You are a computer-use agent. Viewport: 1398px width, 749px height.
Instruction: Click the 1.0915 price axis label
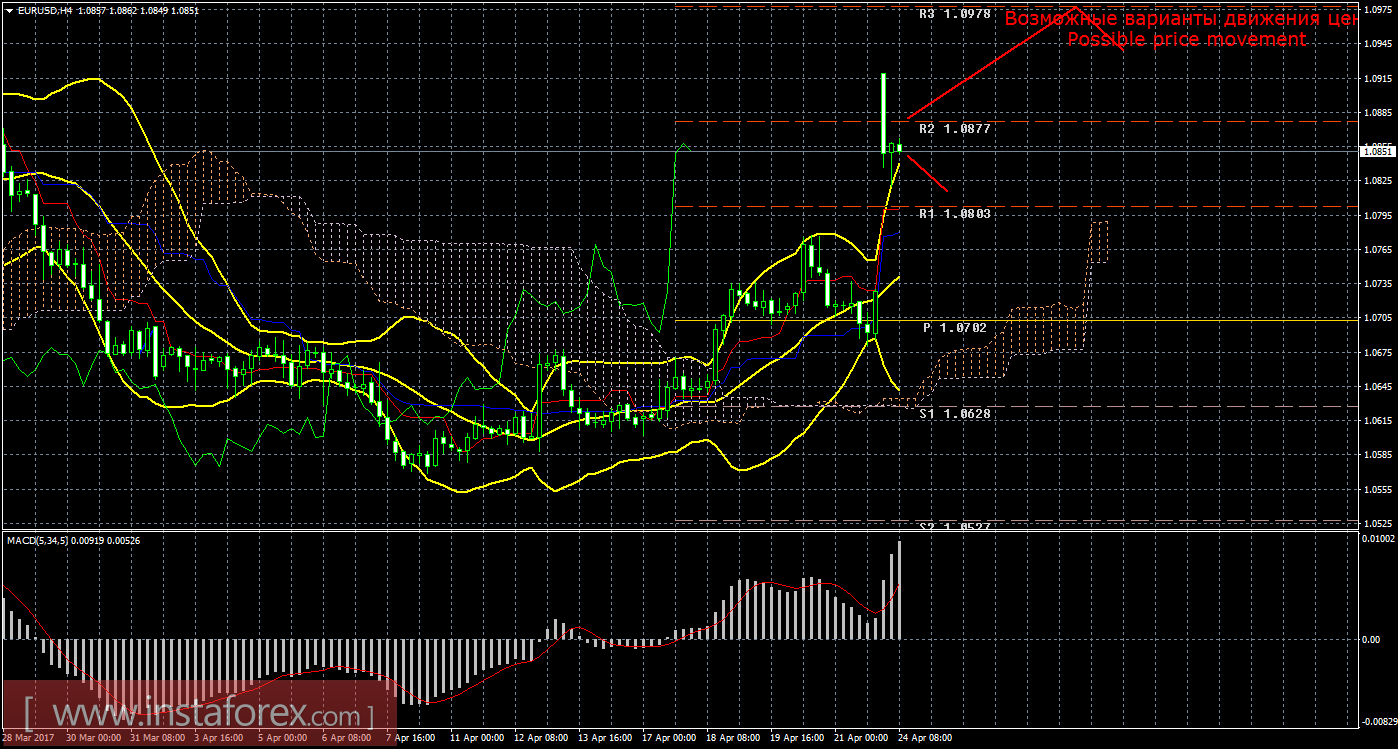[1379, 78]
